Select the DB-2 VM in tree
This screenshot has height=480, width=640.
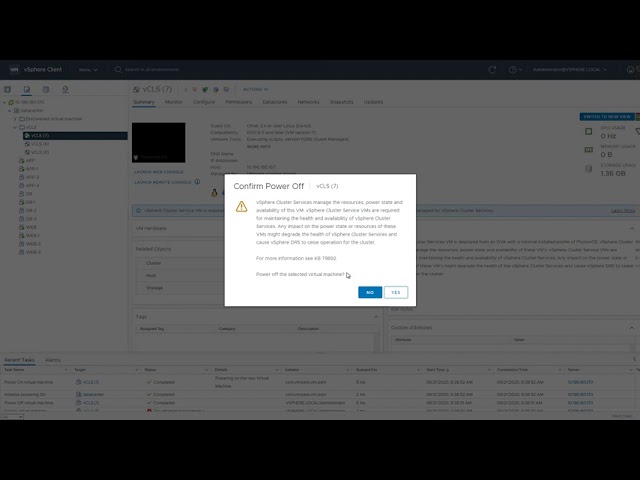click(x=31, y=211)
